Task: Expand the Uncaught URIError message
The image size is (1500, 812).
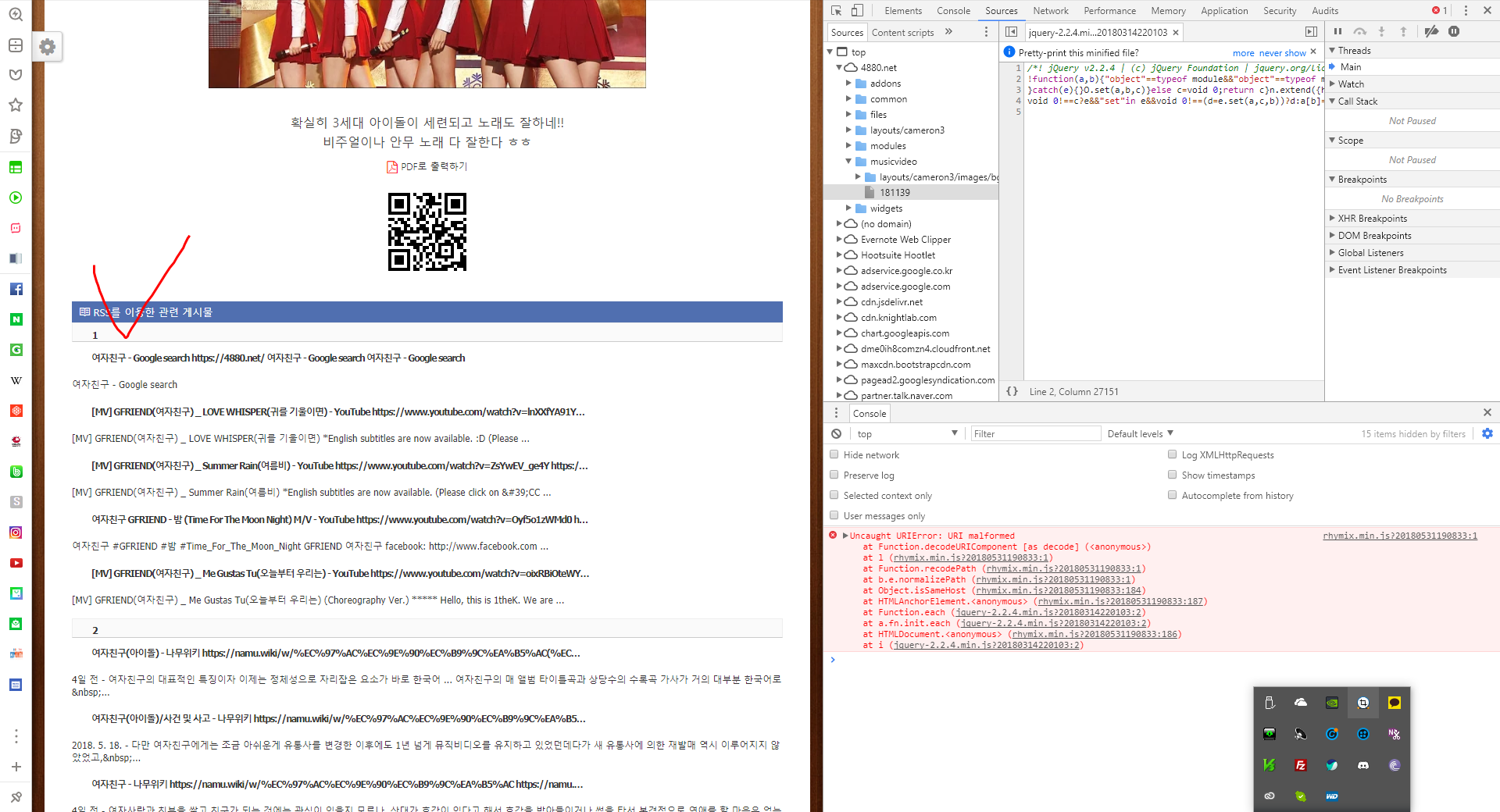Action: [x=845, y=536]
